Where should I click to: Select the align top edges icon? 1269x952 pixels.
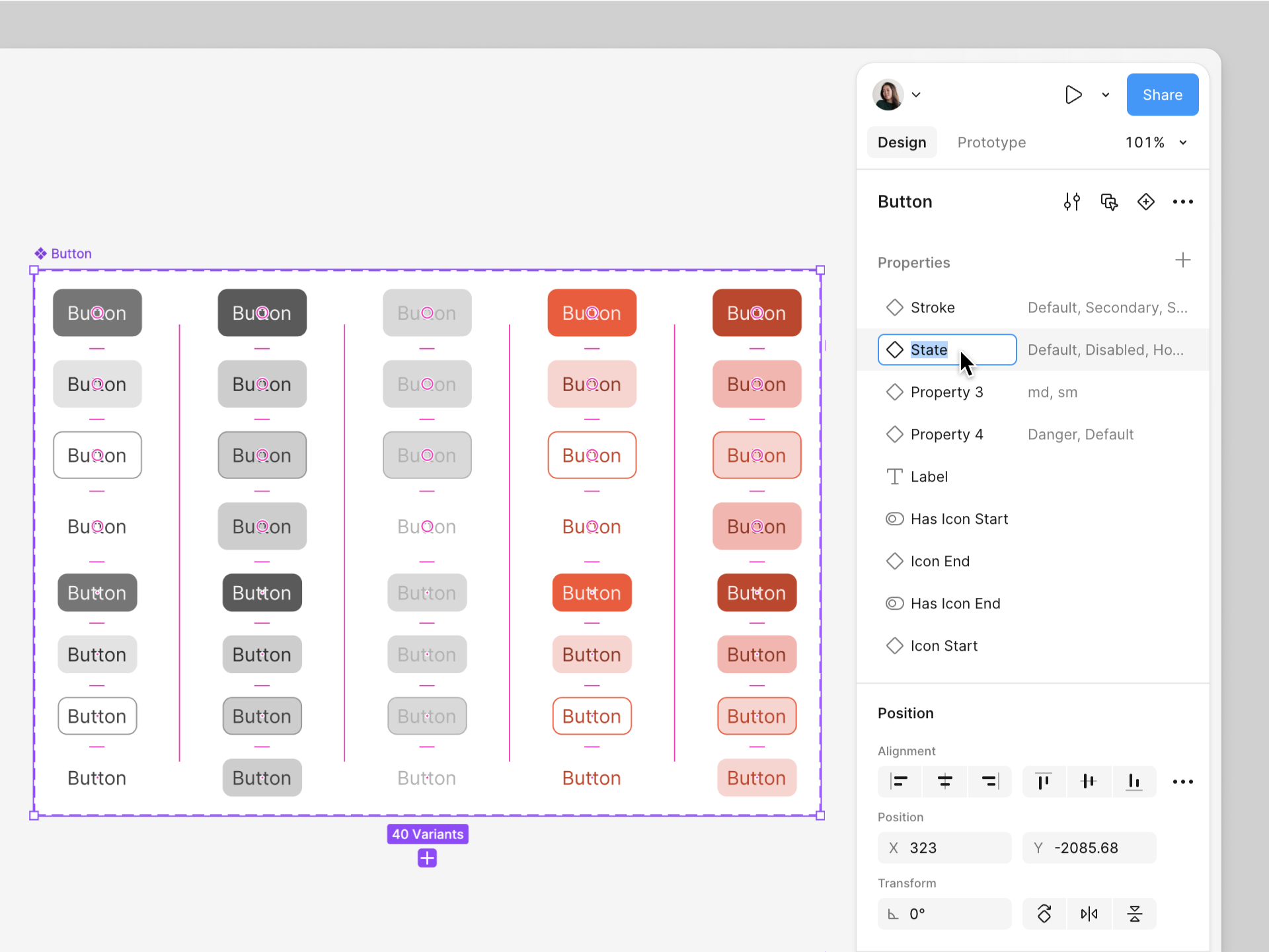click(1043, 782)
